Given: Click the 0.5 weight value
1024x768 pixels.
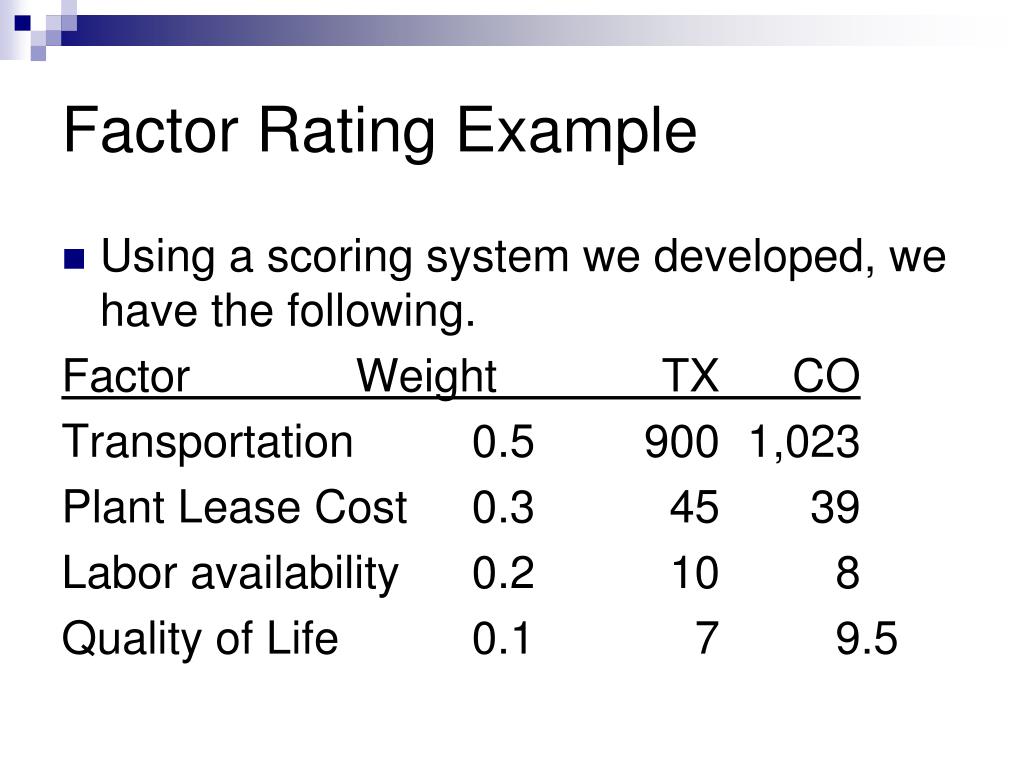Looking at the screenshot, I should tap(503, 442).
